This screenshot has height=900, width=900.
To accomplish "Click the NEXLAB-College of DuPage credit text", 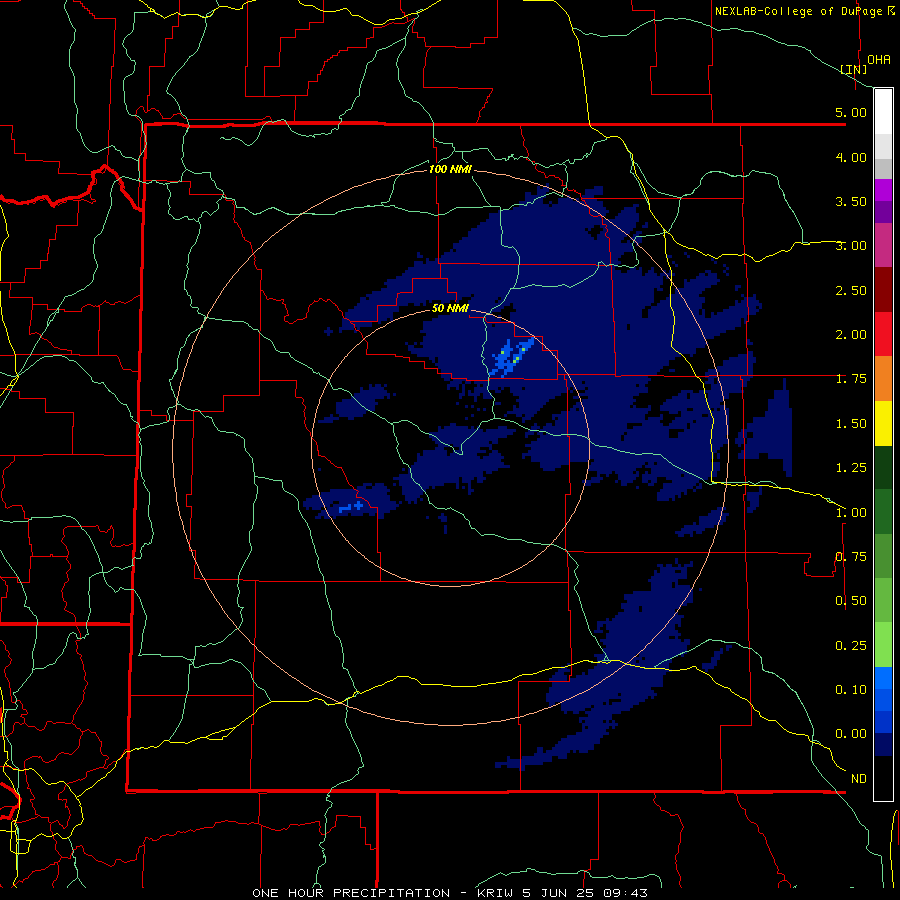I will (x=798, y=11).
